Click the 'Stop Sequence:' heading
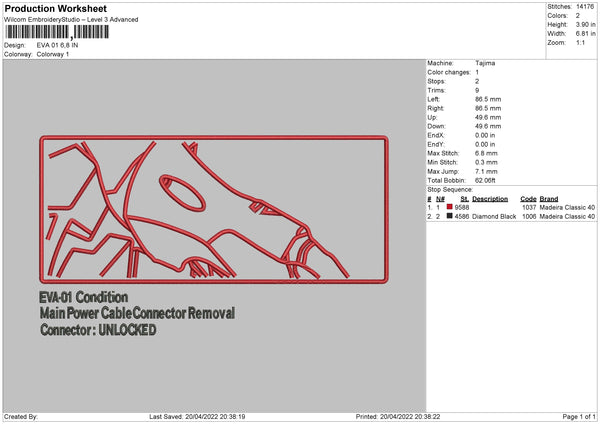Viewport: 600px width, 424px height. coord(450,190)
